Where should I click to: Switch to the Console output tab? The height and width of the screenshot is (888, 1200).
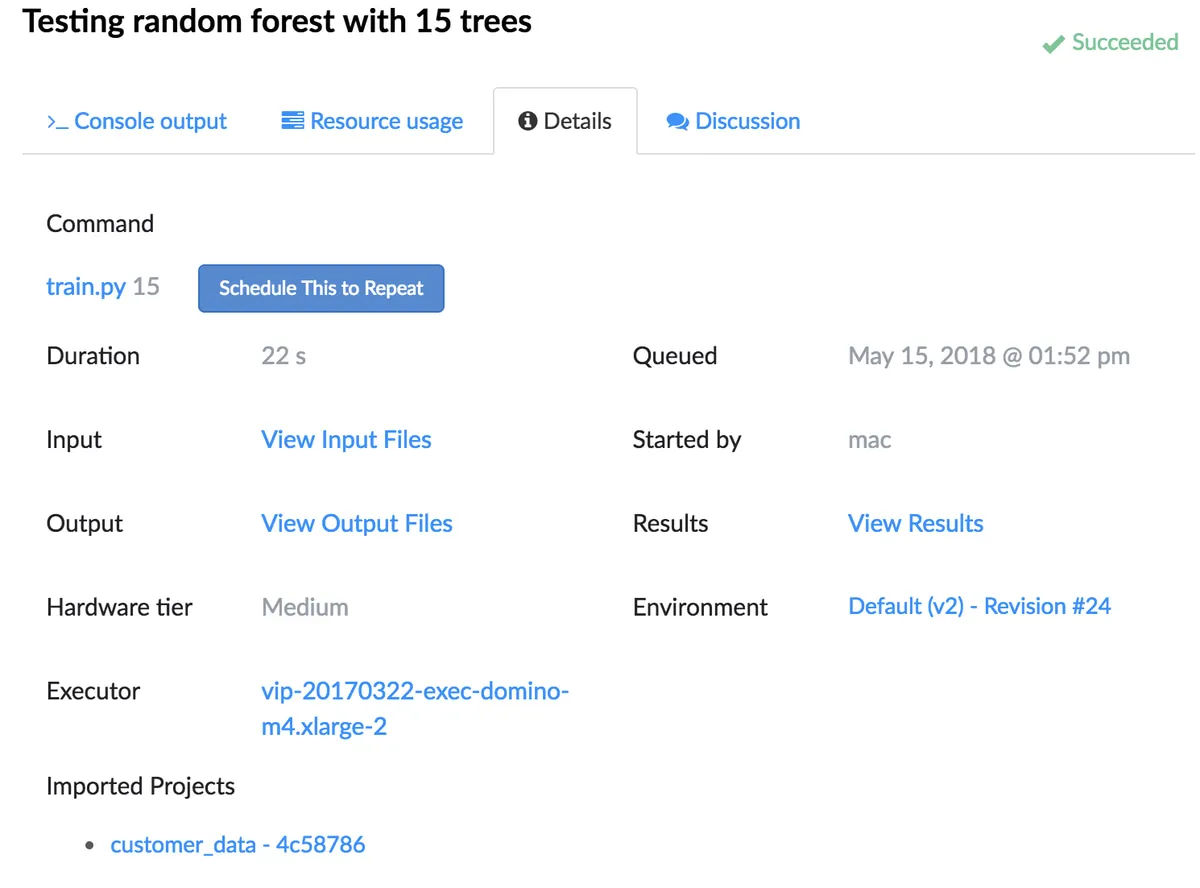pyautogui.click(x=150, y=122)
